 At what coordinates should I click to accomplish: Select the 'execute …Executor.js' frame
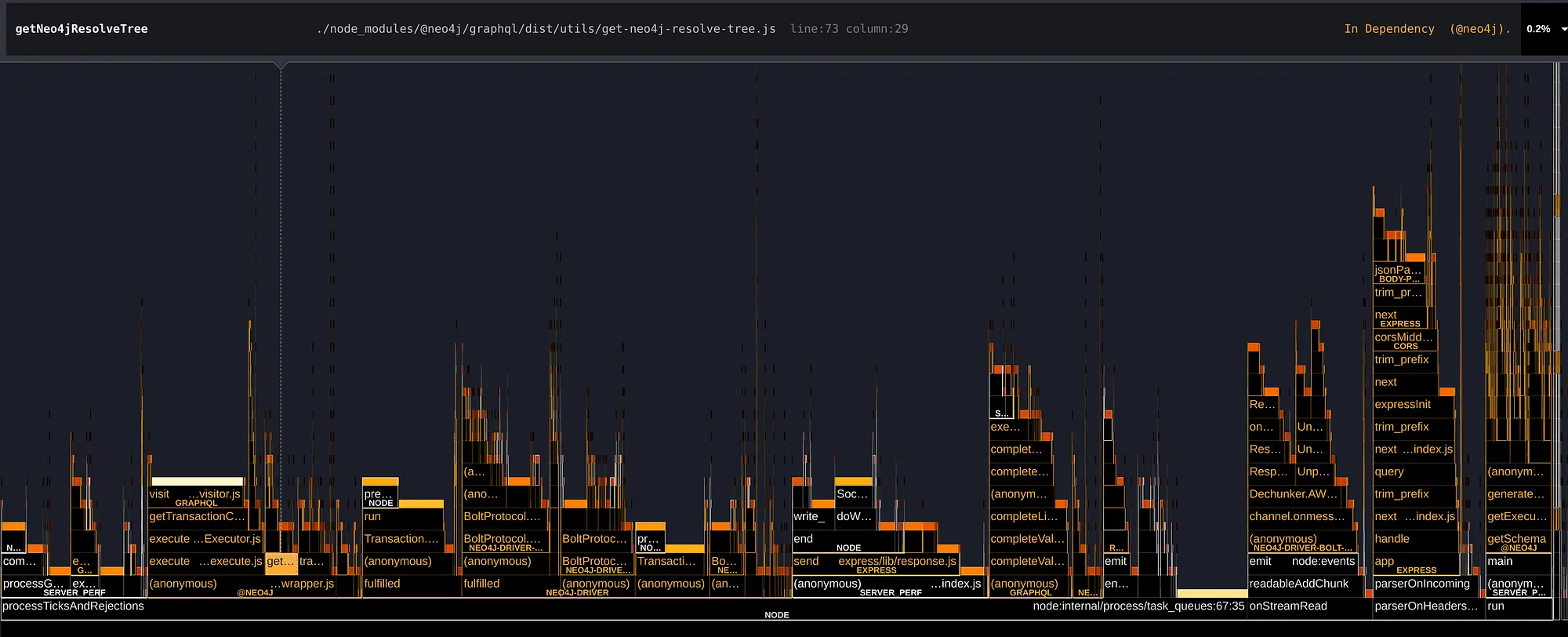point(205,541)
